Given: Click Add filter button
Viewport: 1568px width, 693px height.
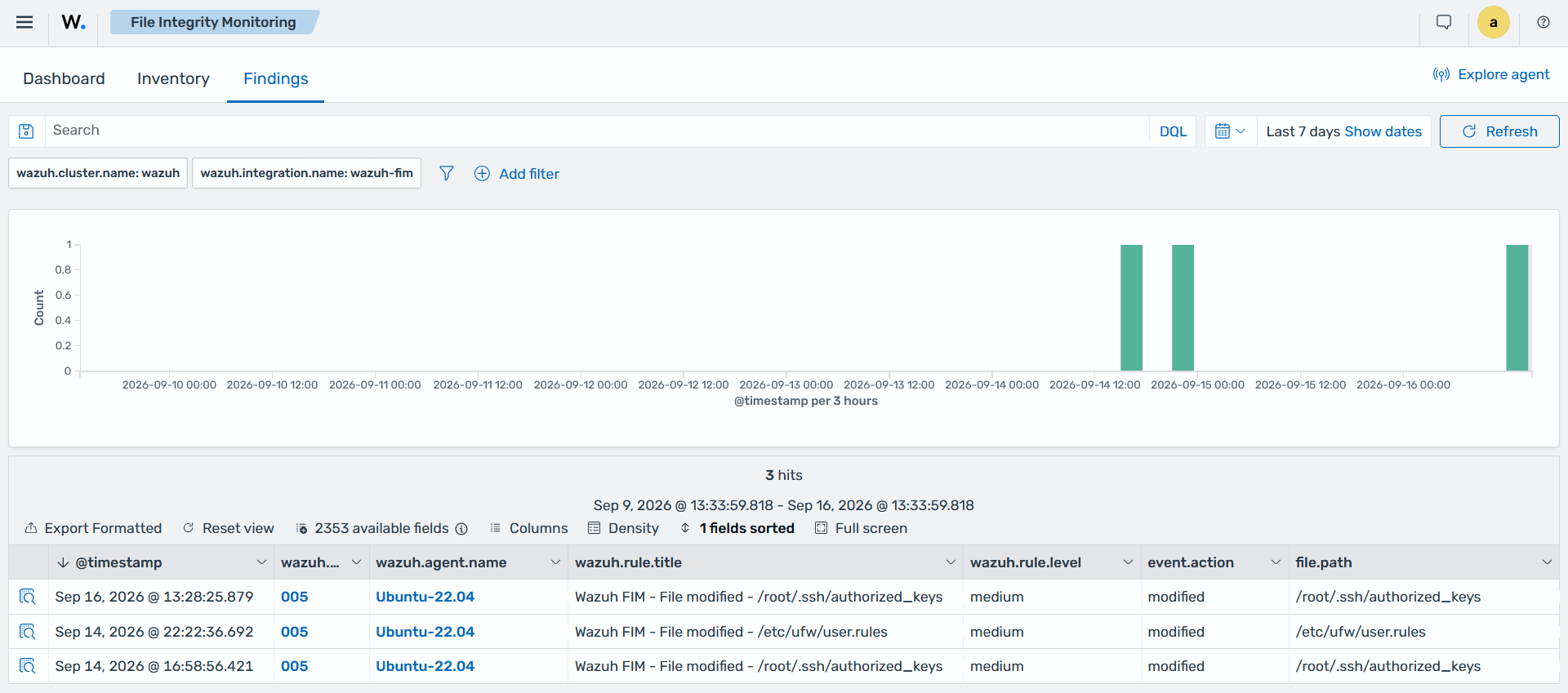Looking at the screenshot, I should [x=517, y=173].
